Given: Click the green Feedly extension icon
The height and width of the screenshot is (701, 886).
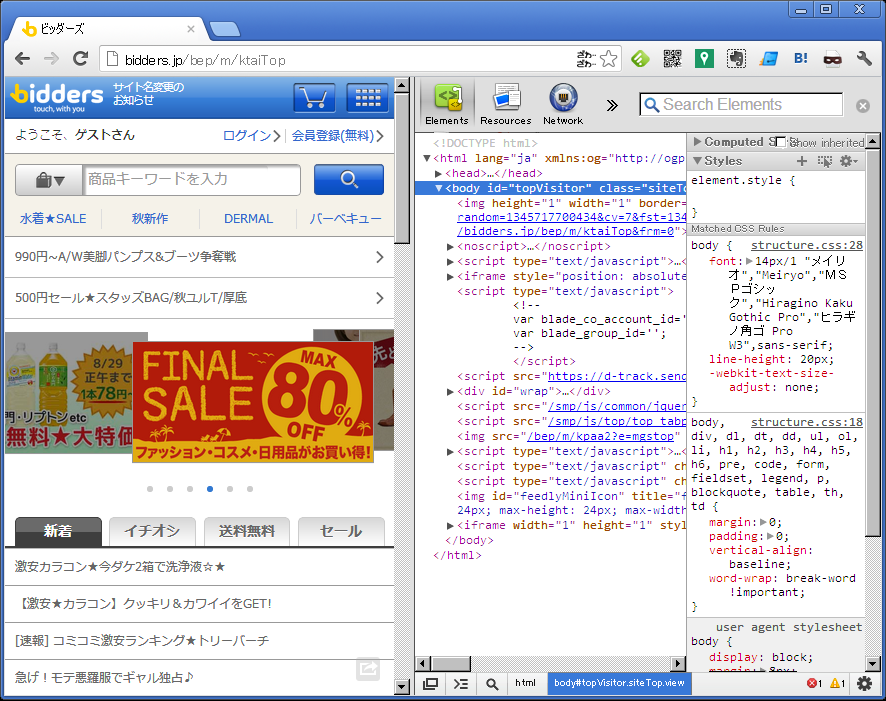Looking at the screenshot, I should pyautogui.click(x=640, y=59).
